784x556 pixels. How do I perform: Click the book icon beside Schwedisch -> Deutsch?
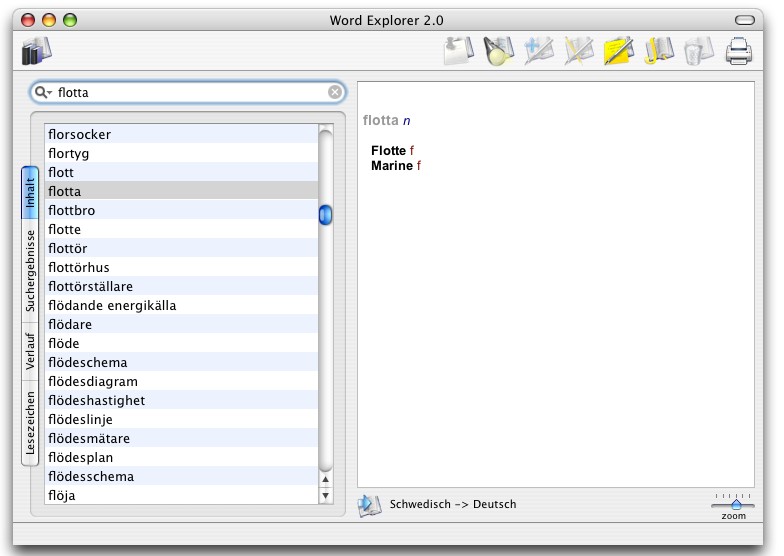pos(370,504)
